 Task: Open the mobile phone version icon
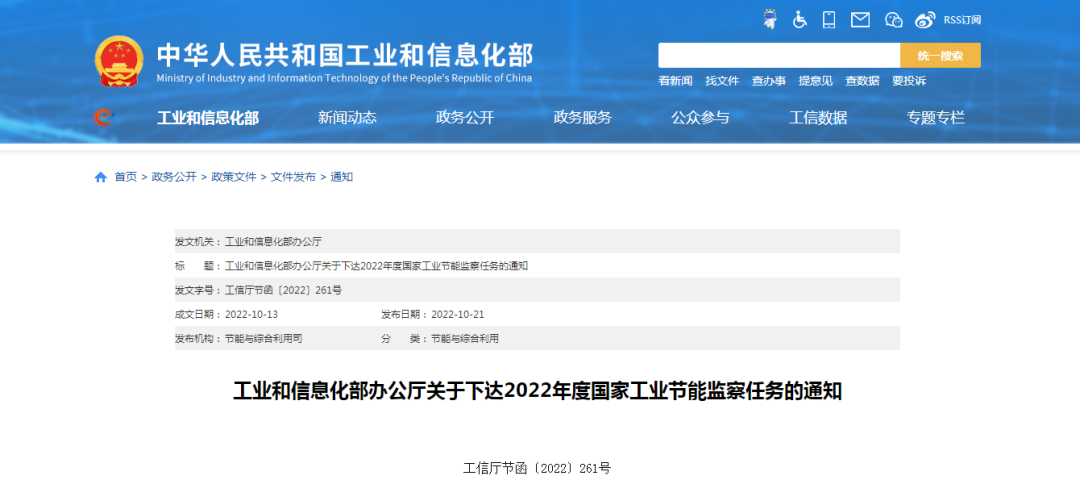pyautogui.click(x=829, y=19)
